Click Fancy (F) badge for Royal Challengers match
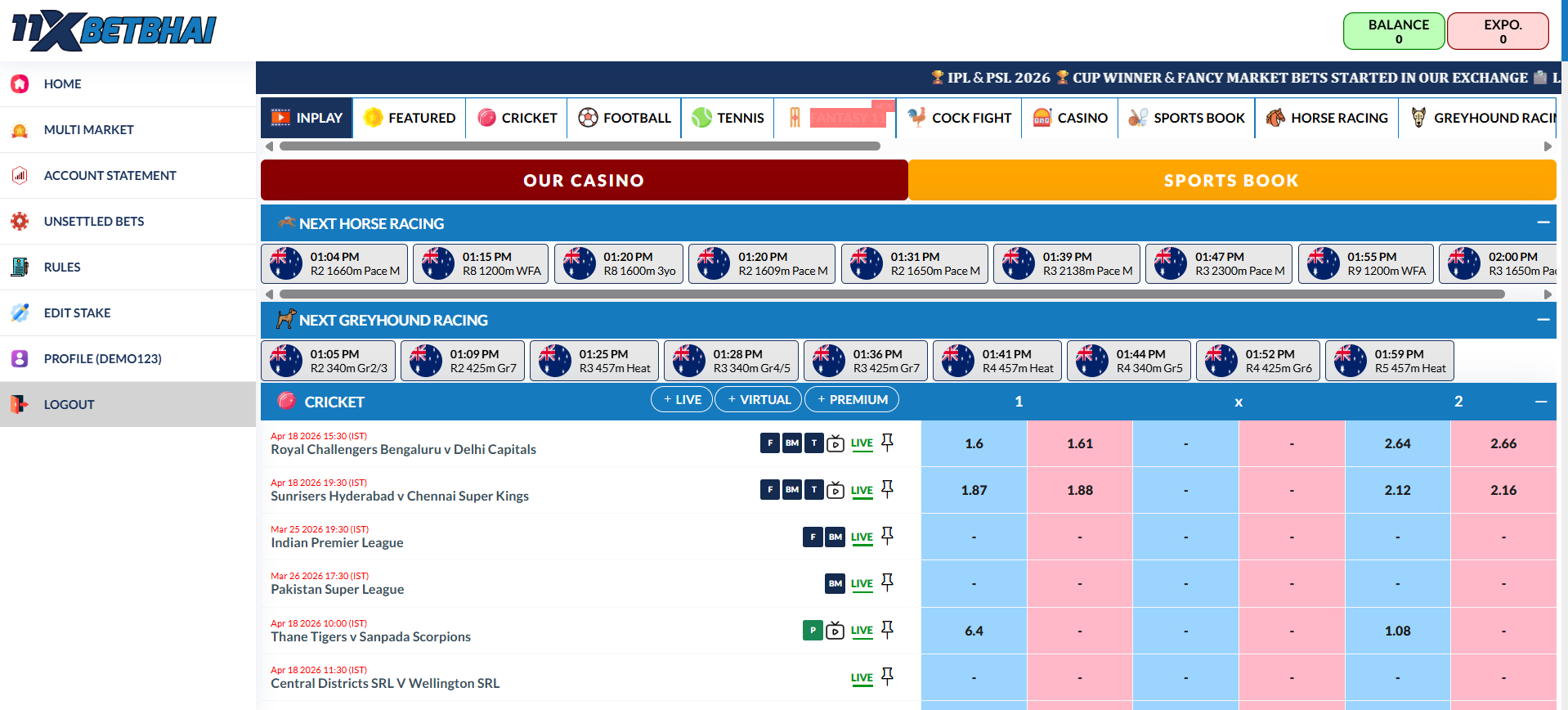The width and height of the screenshot is (1568, 710). (769, 443)
